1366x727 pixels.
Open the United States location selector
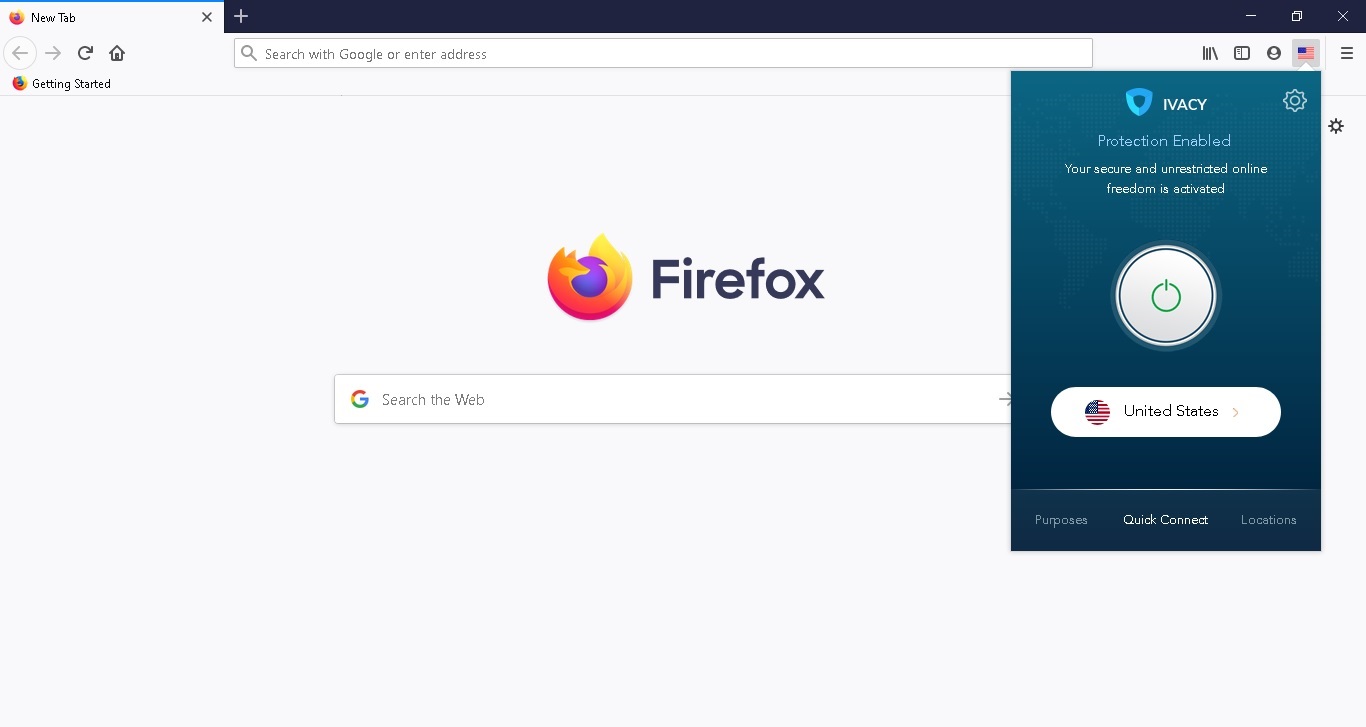pyautogui.click(x=1166, y=412)
